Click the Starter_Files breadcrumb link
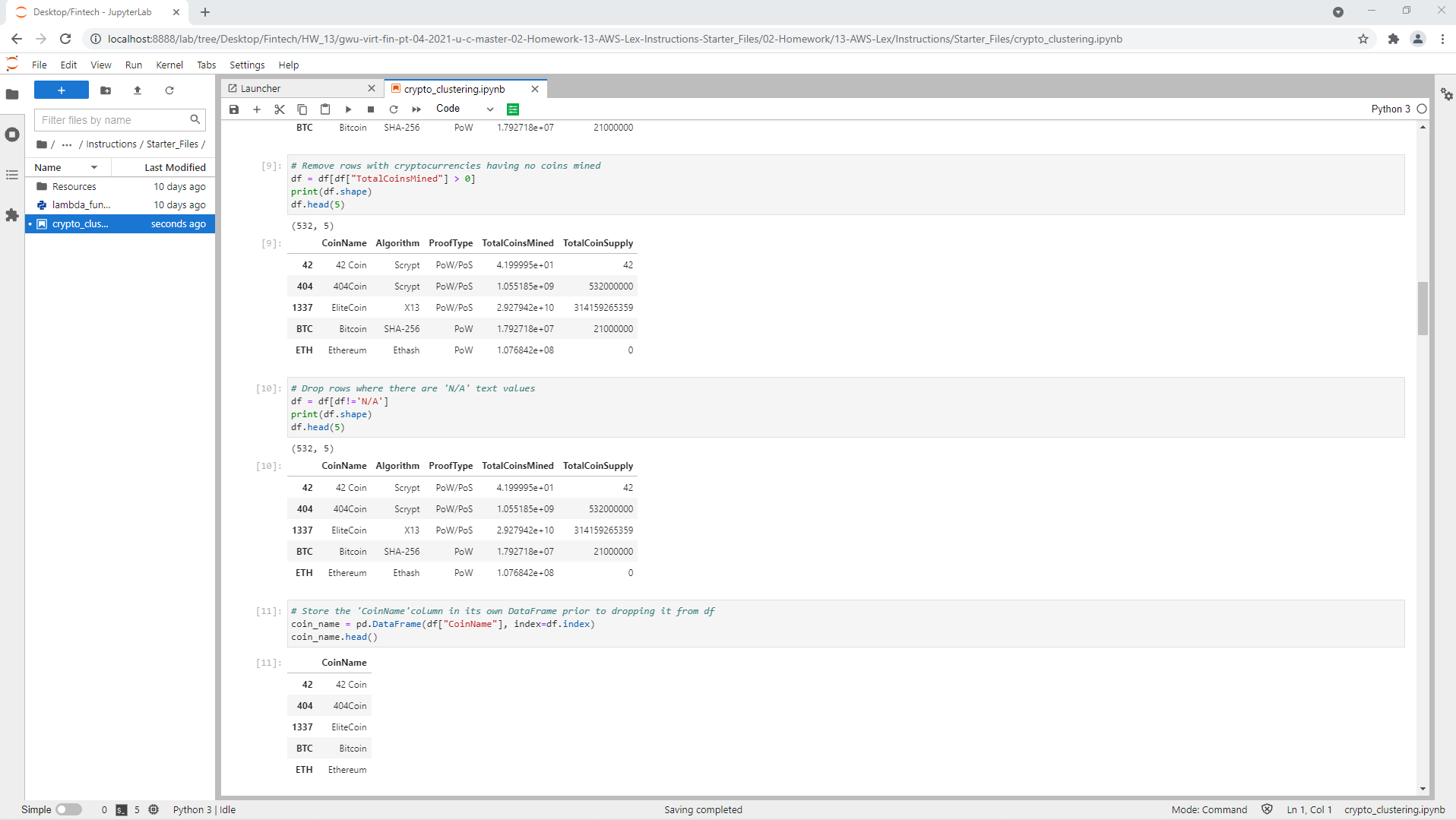 173,144
